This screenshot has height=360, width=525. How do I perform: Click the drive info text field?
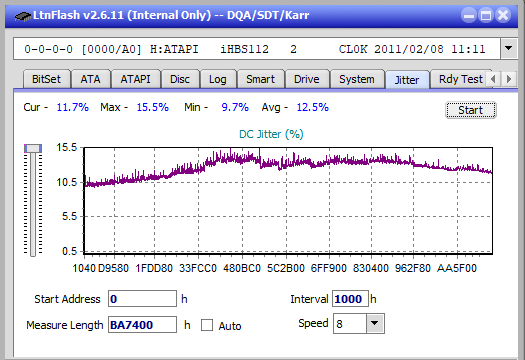click(x=257, y=49)
